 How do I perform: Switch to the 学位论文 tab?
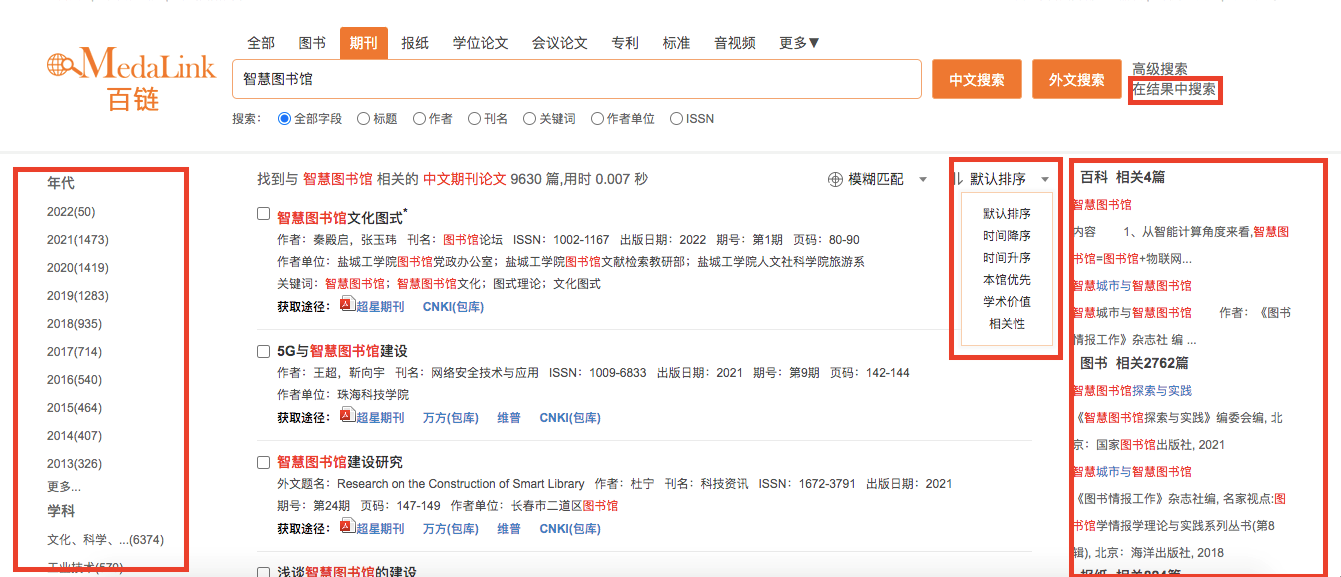(x=480, y=43)
